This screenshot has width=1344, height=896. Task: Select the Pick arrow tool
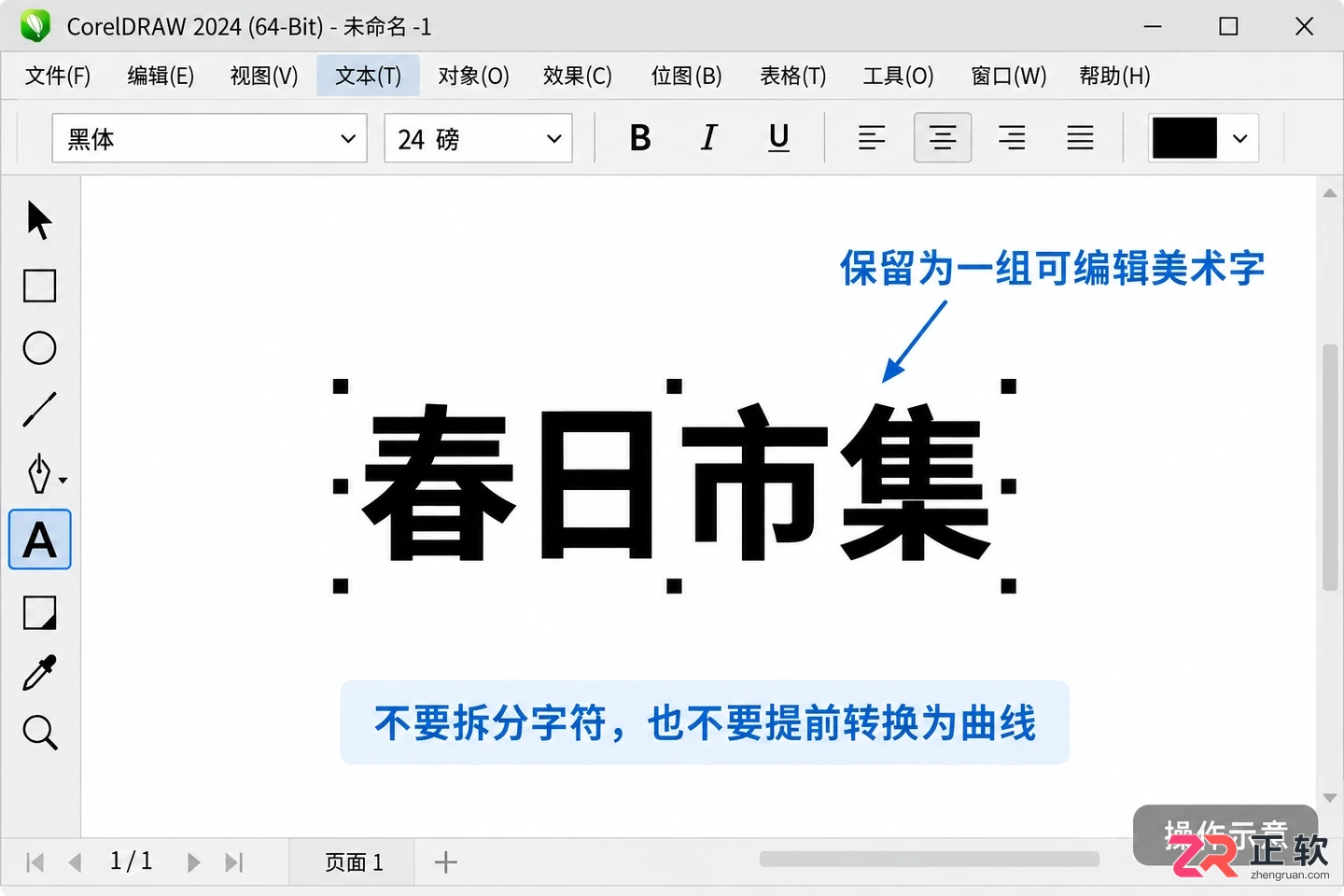coord(39,220)
